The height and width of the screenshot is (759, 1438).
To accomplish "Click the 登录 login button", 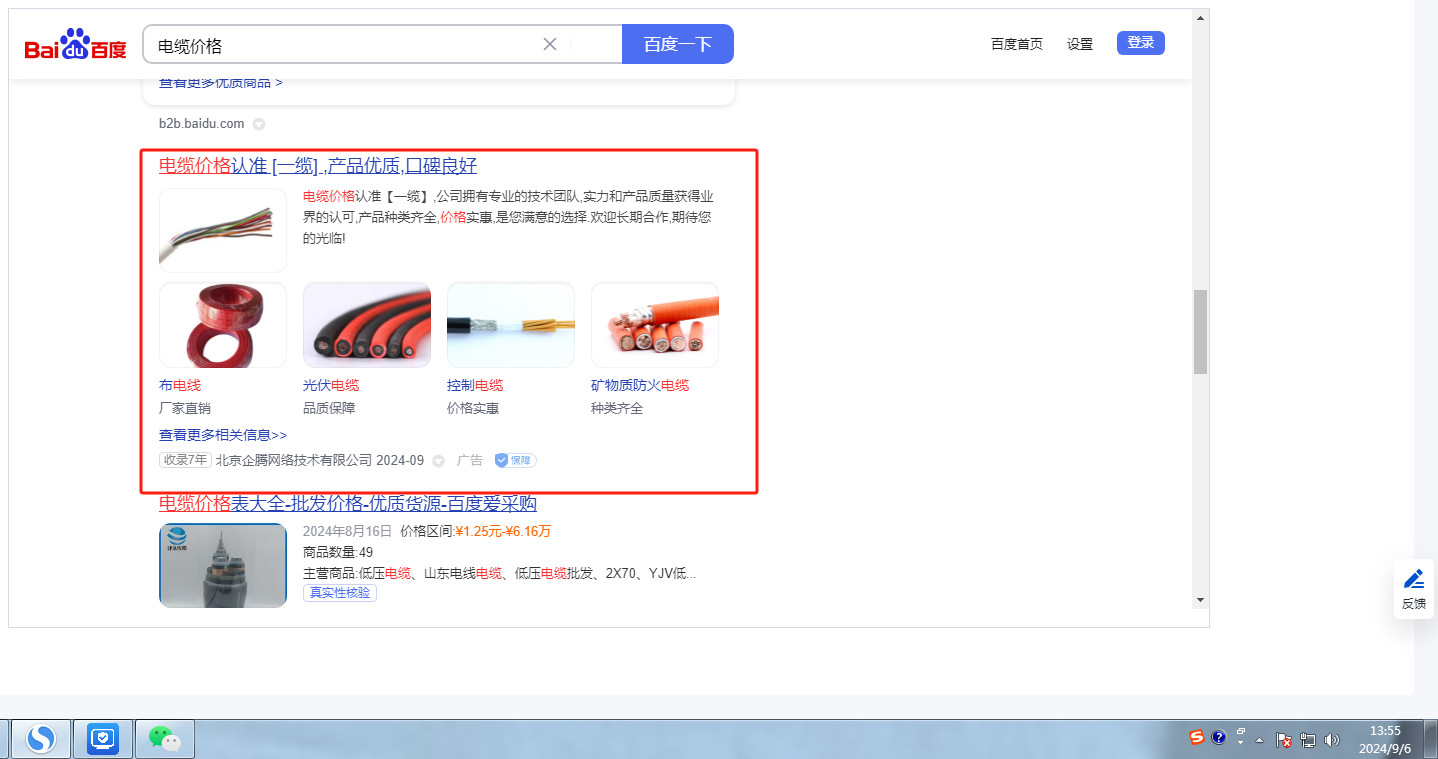I will pos(1141,43).
